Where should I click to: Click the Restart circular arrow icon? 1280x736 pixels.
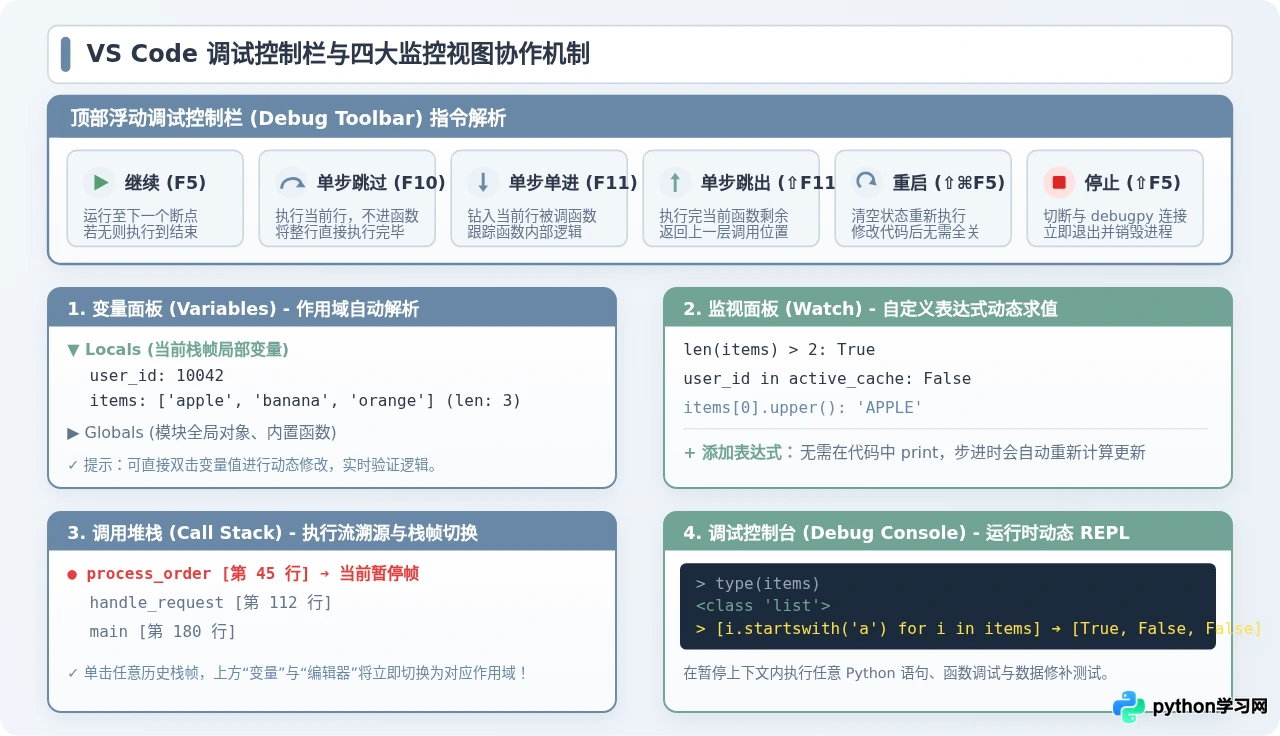pos(866,183)
